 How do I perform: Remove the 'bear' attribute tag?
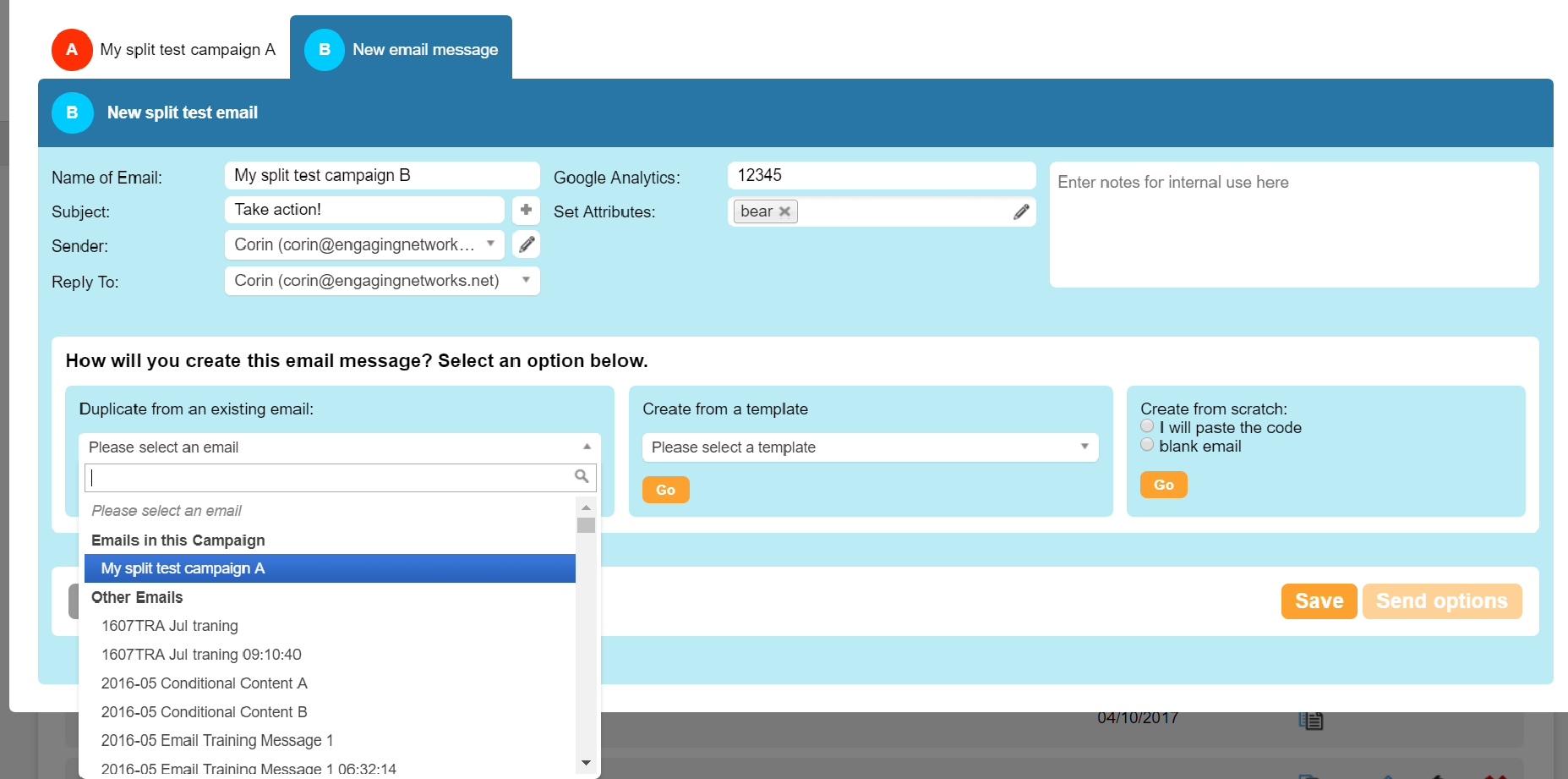point(784,211)
